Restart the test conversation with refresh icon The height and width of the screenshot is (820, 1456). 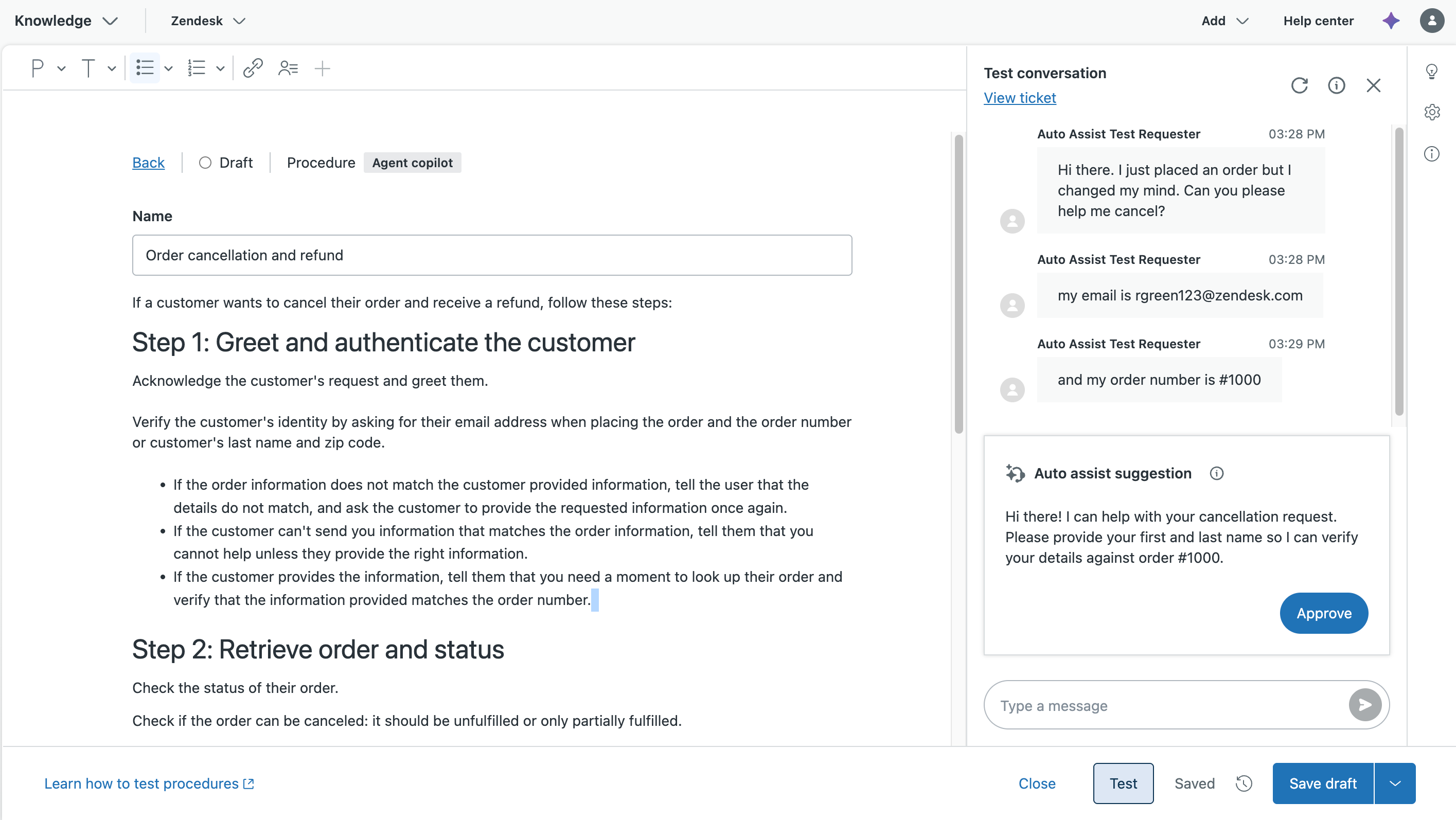1300,85
